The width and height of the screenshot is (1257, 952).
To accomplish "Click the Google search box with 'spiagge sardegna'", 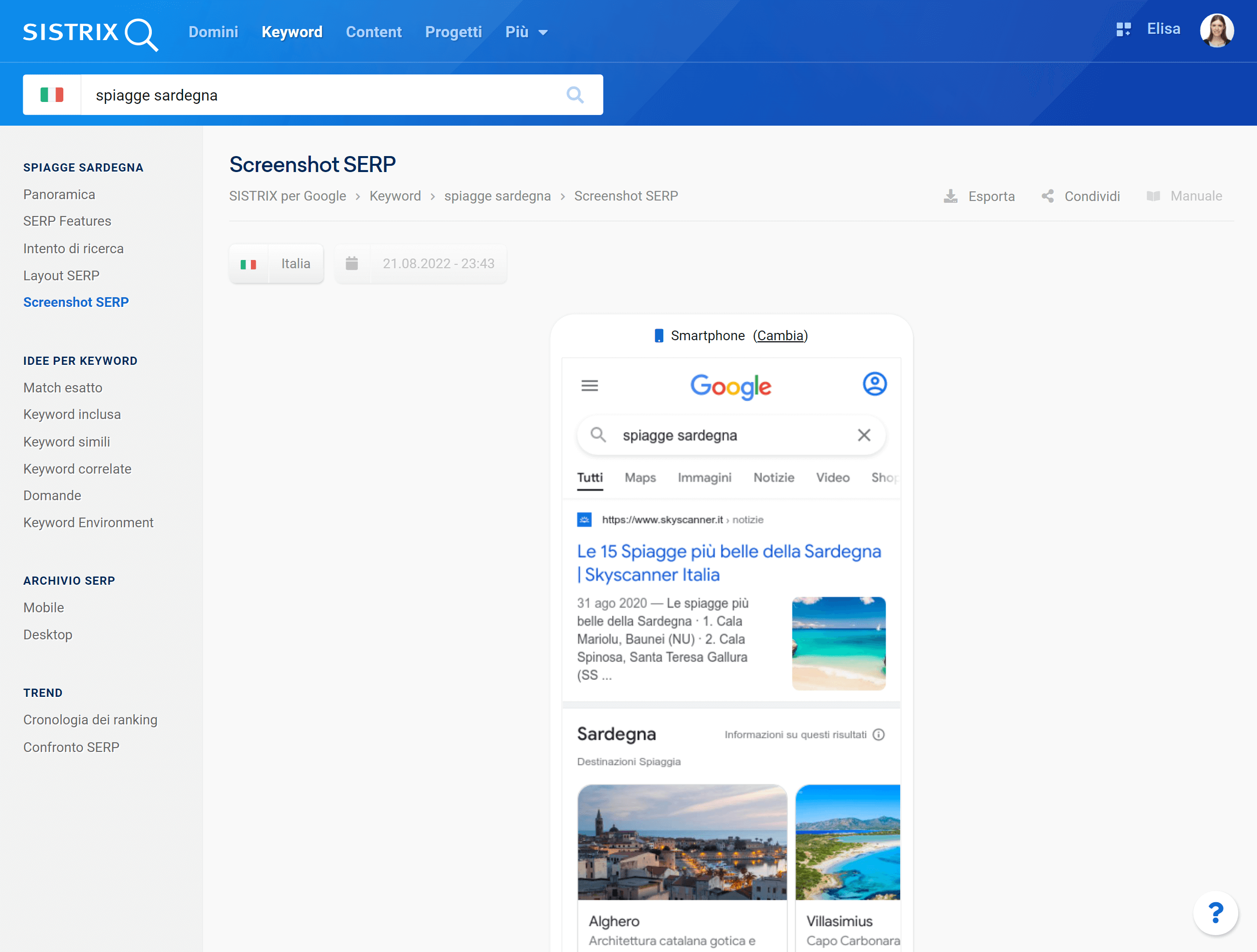I will [731, 435].
